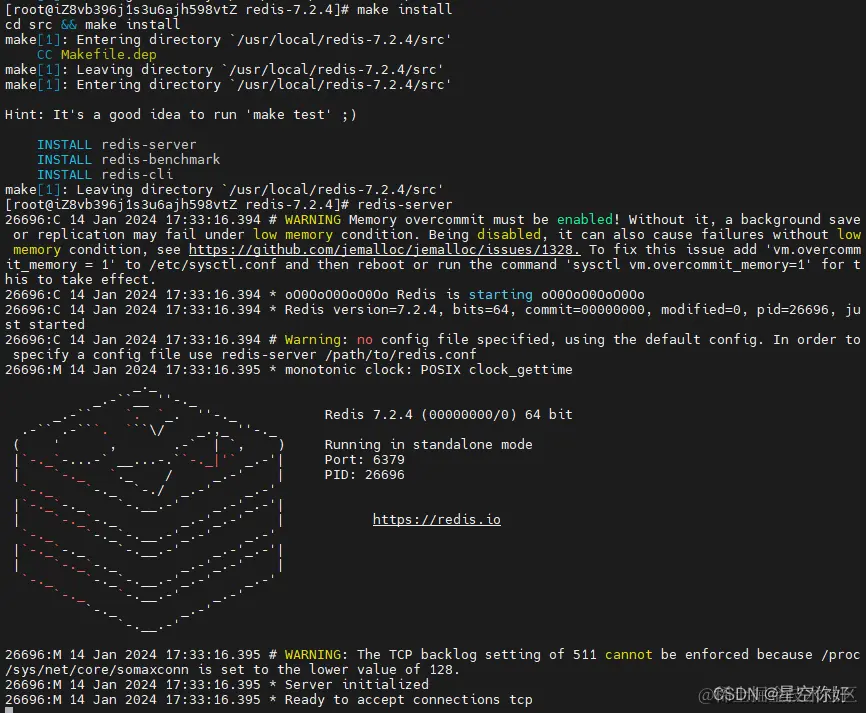Click the 'Port: 6379' text

[x=365, y=460]
